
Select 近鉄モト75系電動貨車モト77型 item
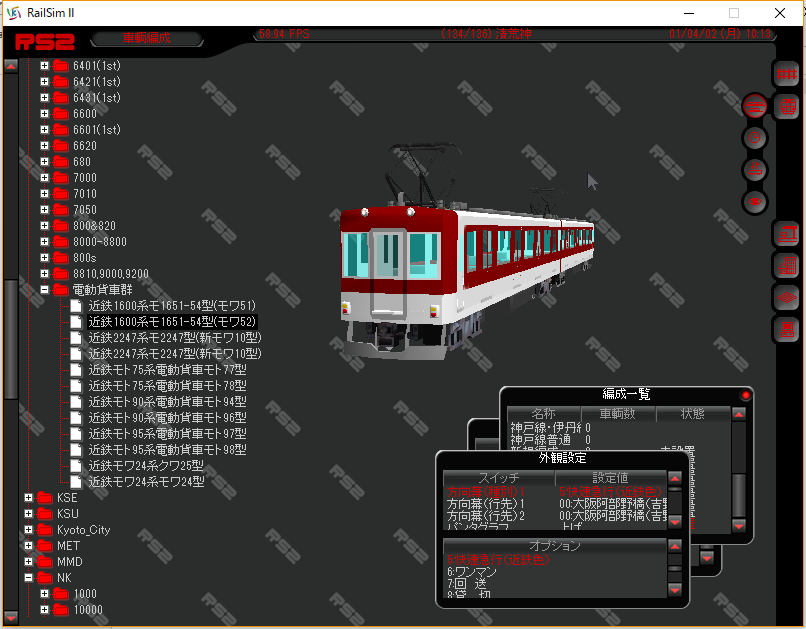(x=167, y=369)
